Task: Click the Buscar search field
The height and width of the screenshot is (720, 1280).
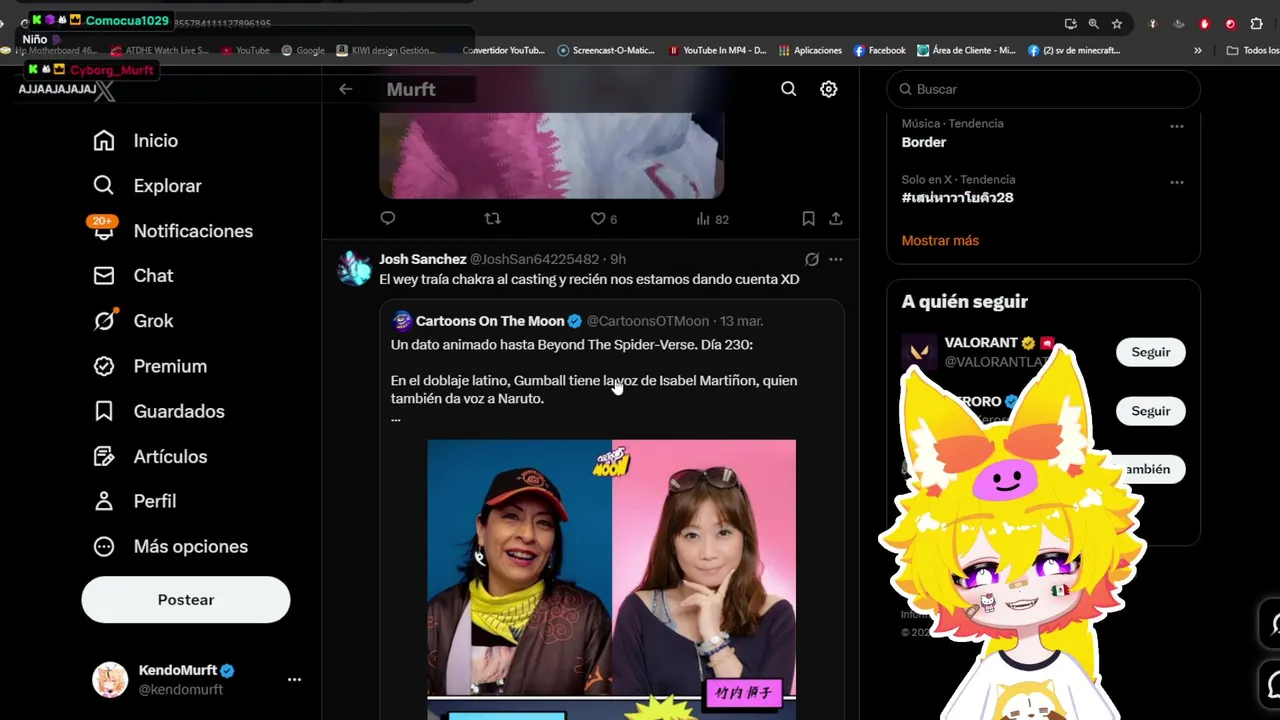Action: [x=1043, y=89]
